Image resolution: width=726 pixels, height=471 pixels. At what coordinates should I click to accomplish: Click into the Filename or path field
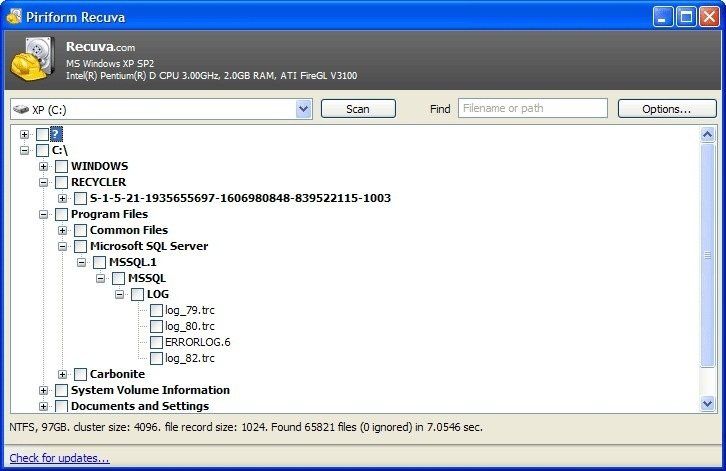pyautogui.click(x=532, y=108)
